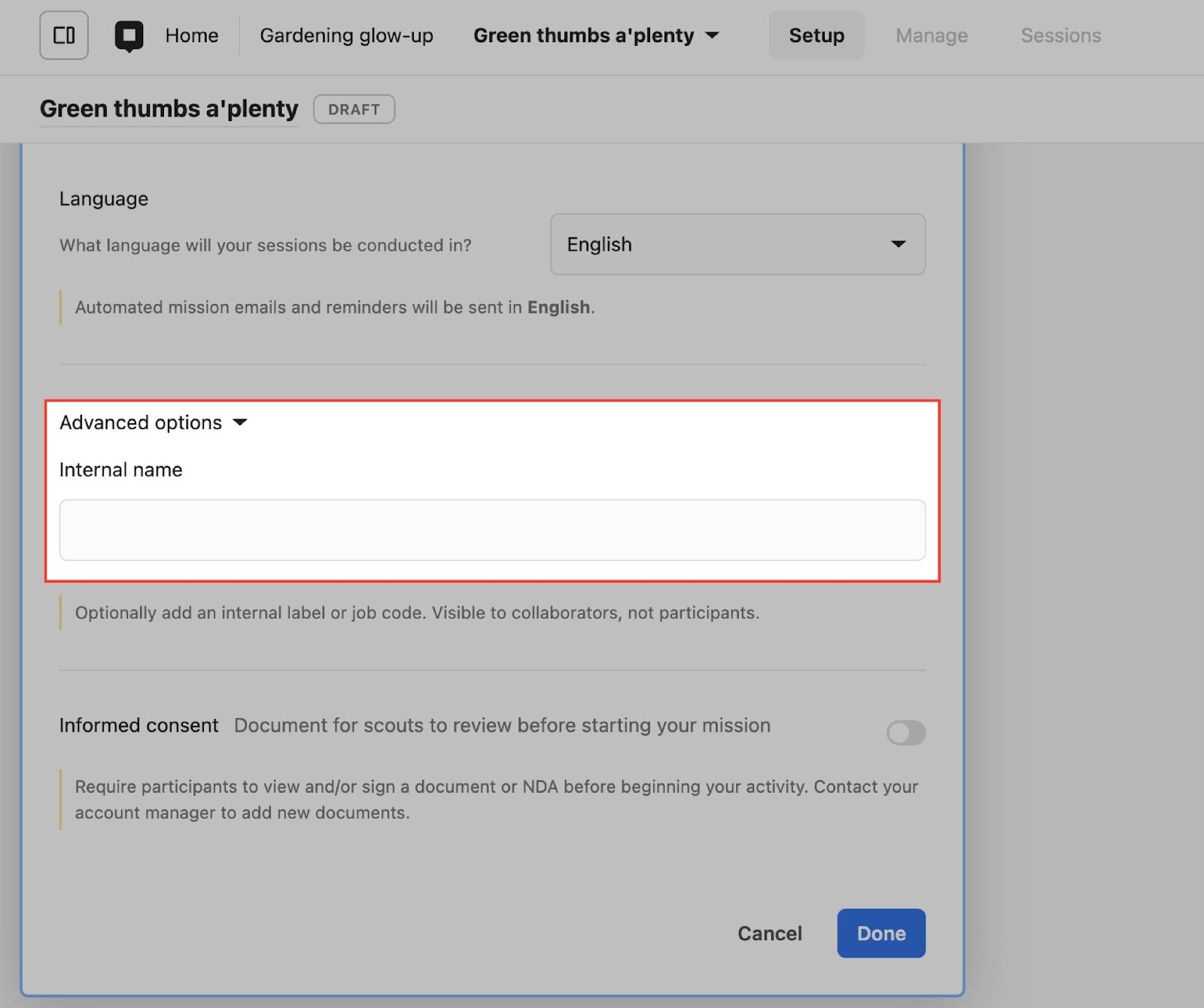The height and width of the screenshot is (1008, 1204).
Task: Toggle the sidebar panel icon
Action: 64,35
